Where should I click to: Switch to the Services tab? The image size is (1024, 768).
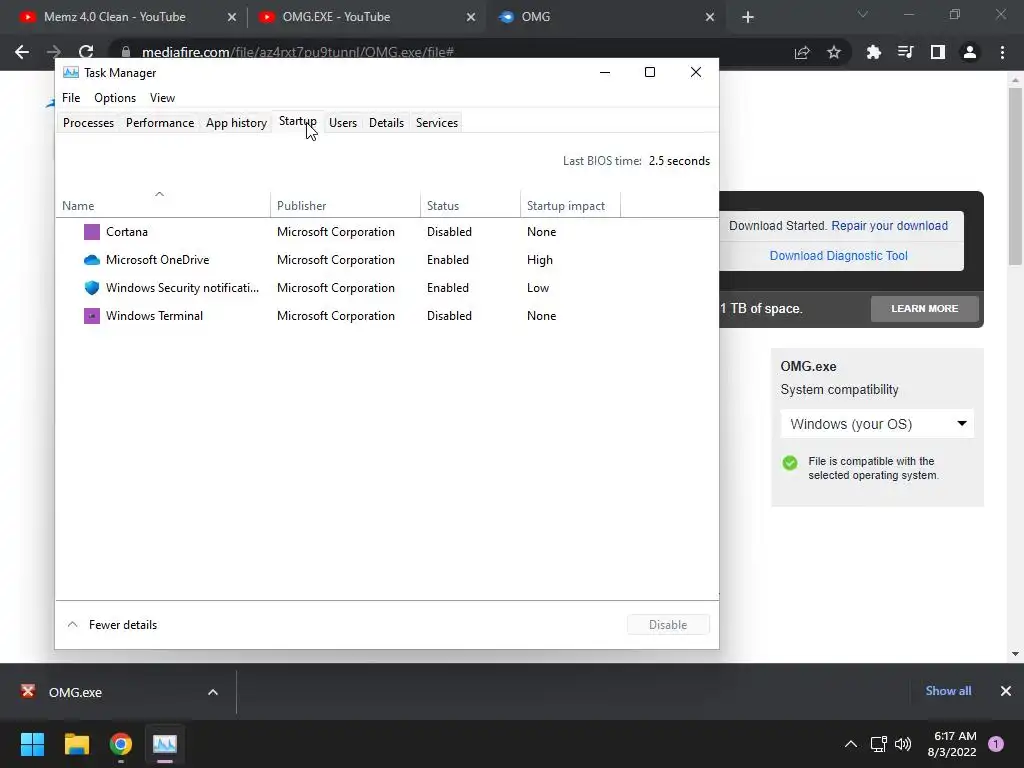(437, 123)
